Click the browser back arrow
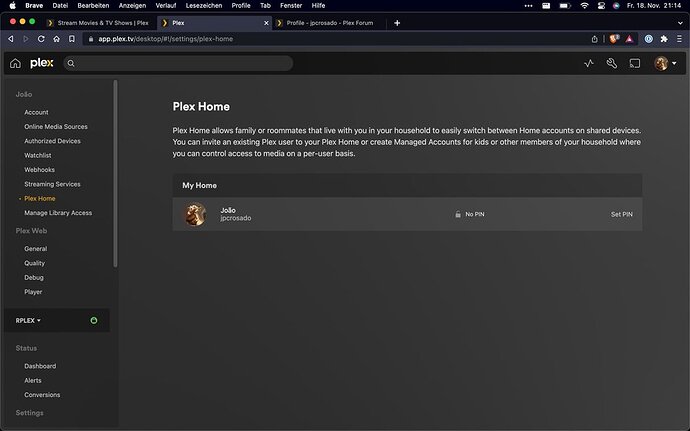 11,39
